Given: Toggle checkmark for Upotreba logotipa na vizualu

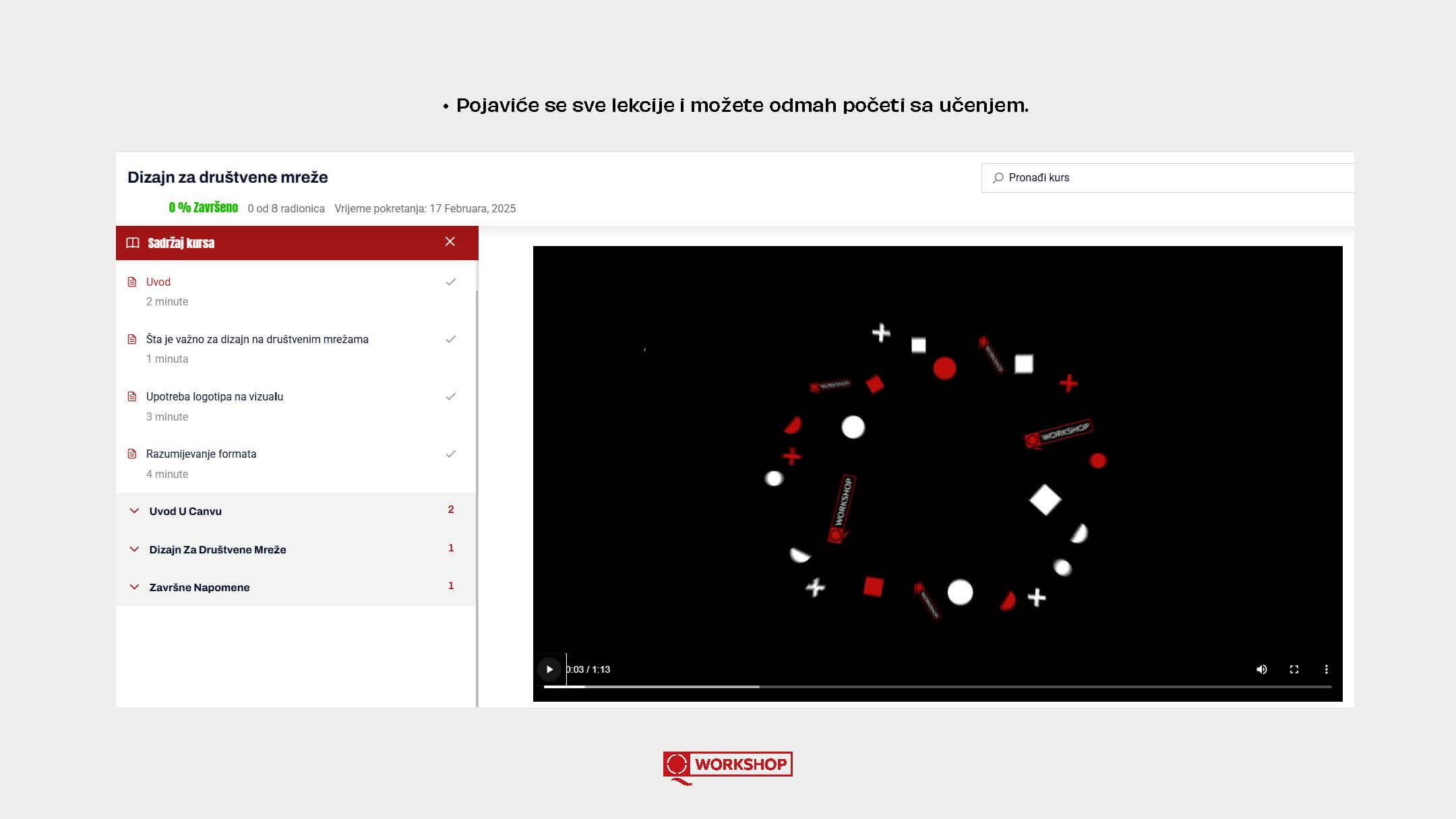Looking at the screenshot, I should coord(450,396).
